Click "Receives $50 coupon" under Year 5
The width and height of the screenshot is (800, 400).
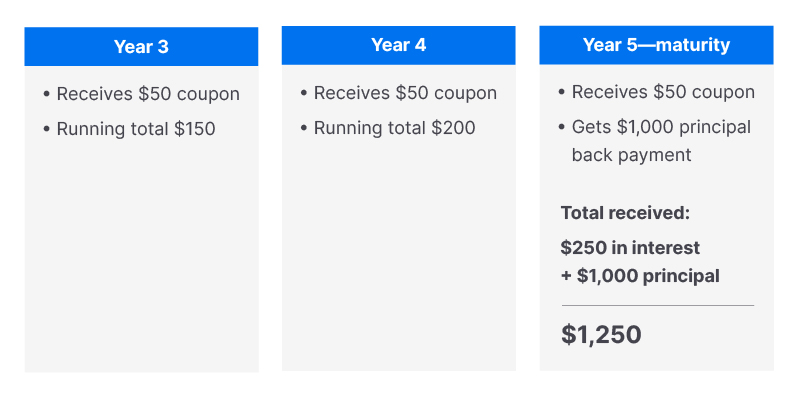point(663,93)
